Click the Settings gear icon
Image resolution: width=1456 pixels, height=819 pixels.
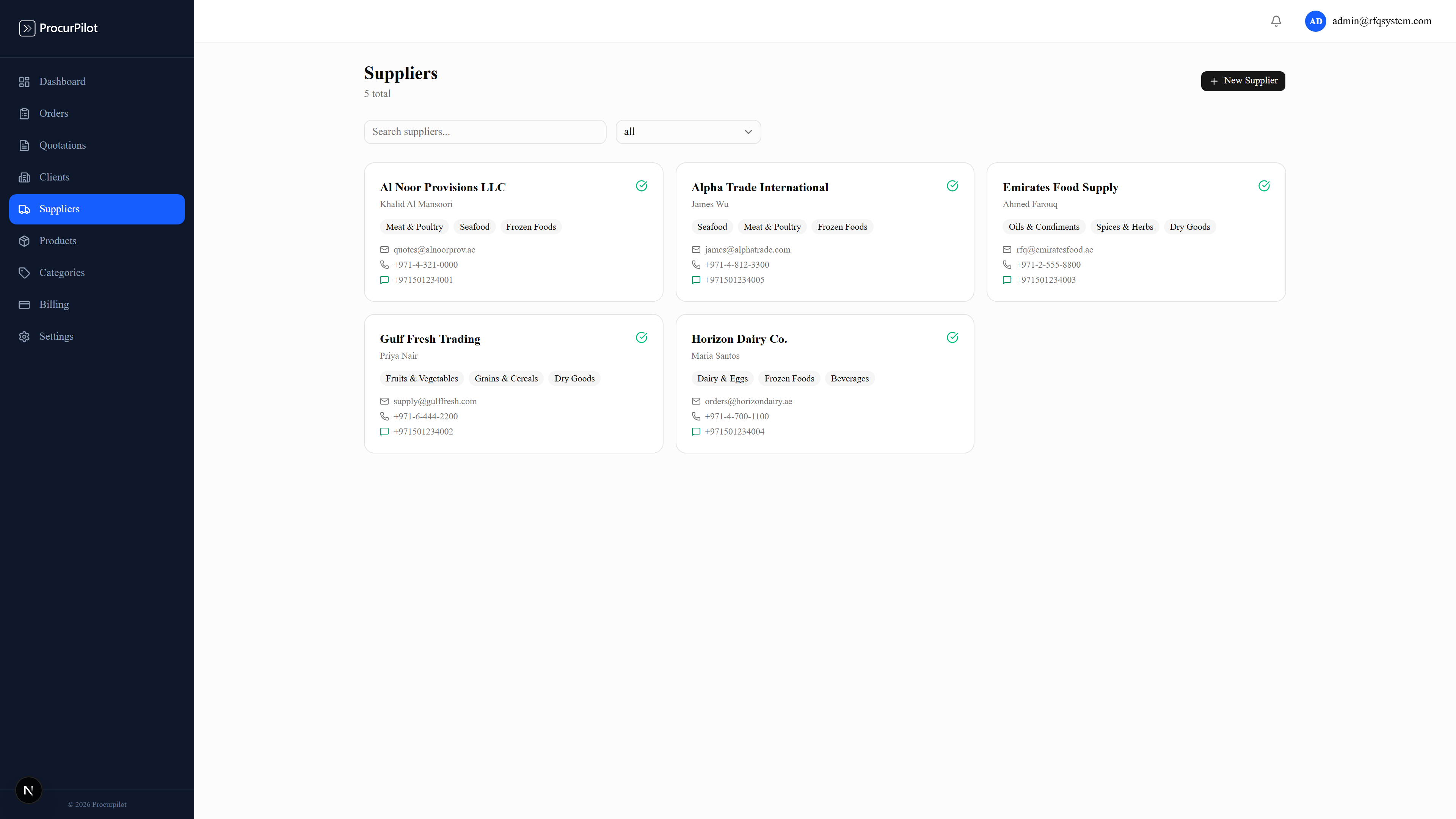click(24, 336)
